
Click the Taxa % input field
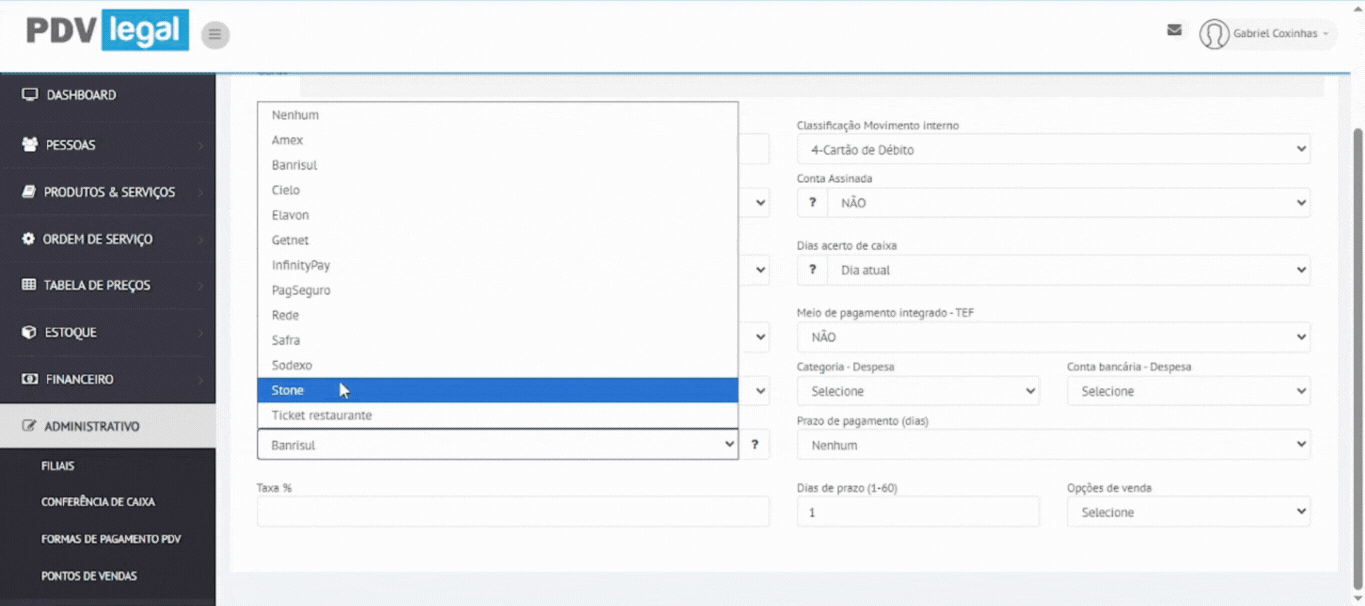(x=513, y=512)
